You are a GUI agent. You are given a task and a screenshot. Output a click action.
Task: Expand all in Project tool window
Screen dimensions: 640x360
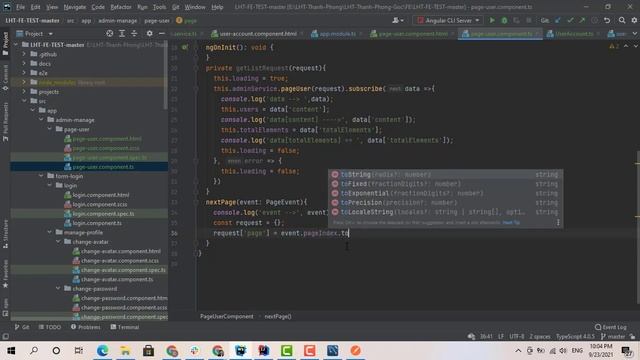tap(122, 33)
